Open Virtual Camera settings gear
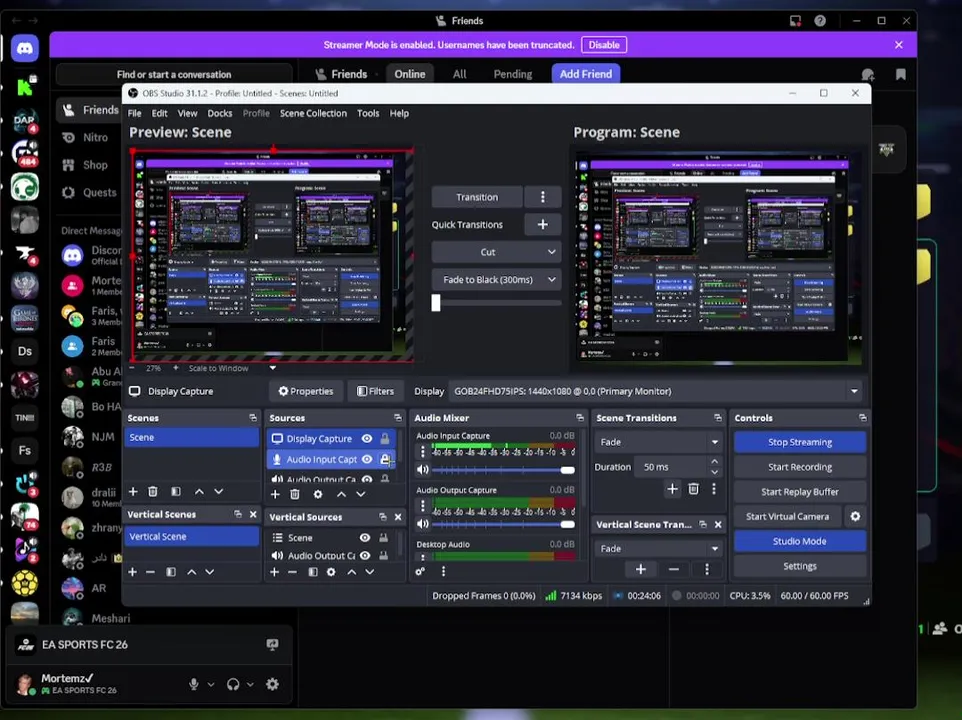The height and width of the screenshot is (720, 962). pyautogui.click(x=855, y=516)
